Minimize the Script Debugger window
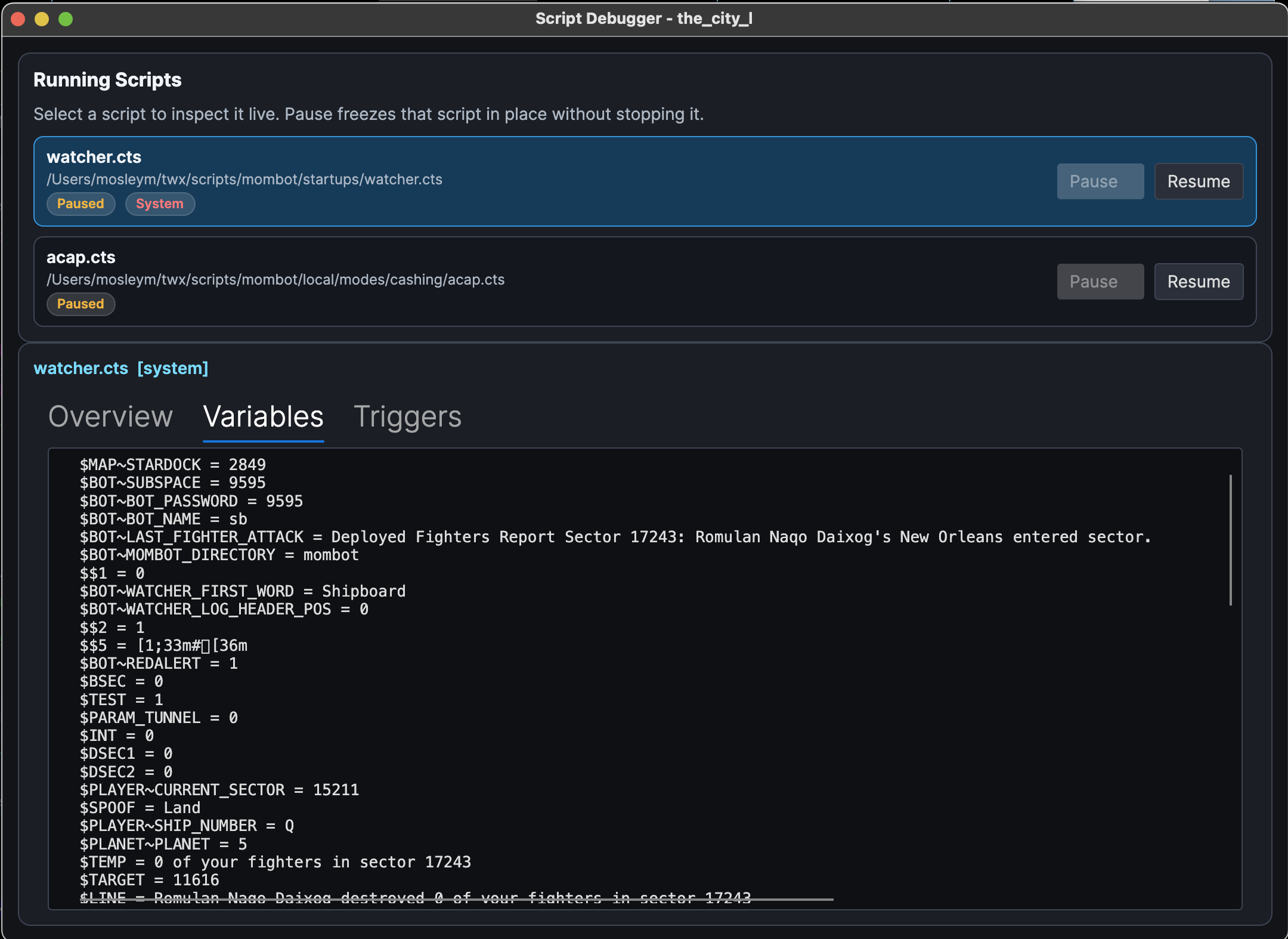 [x=42, y=19]
